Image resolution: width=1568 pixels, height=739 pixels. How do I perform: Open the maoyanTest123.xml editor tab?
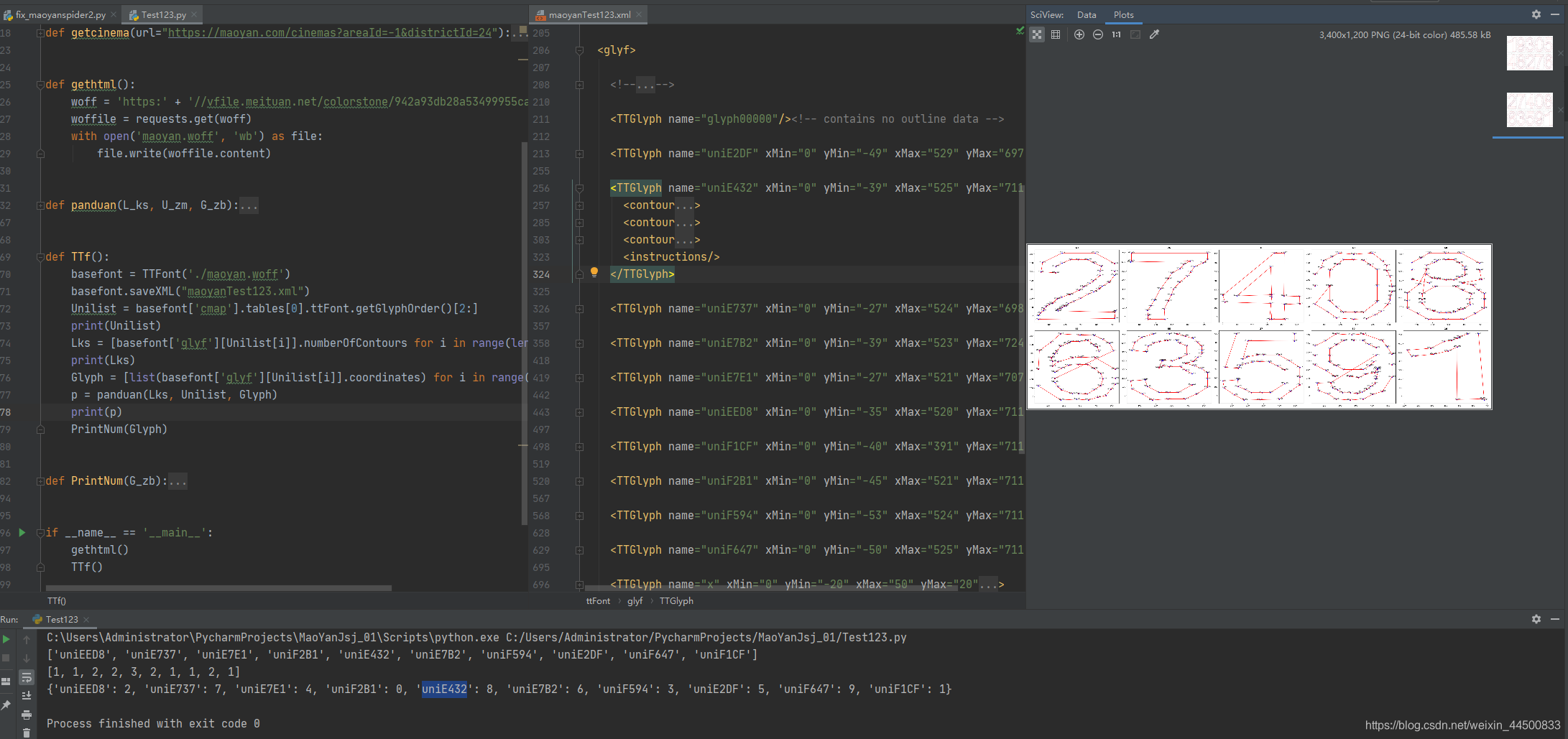click(589, 14)
